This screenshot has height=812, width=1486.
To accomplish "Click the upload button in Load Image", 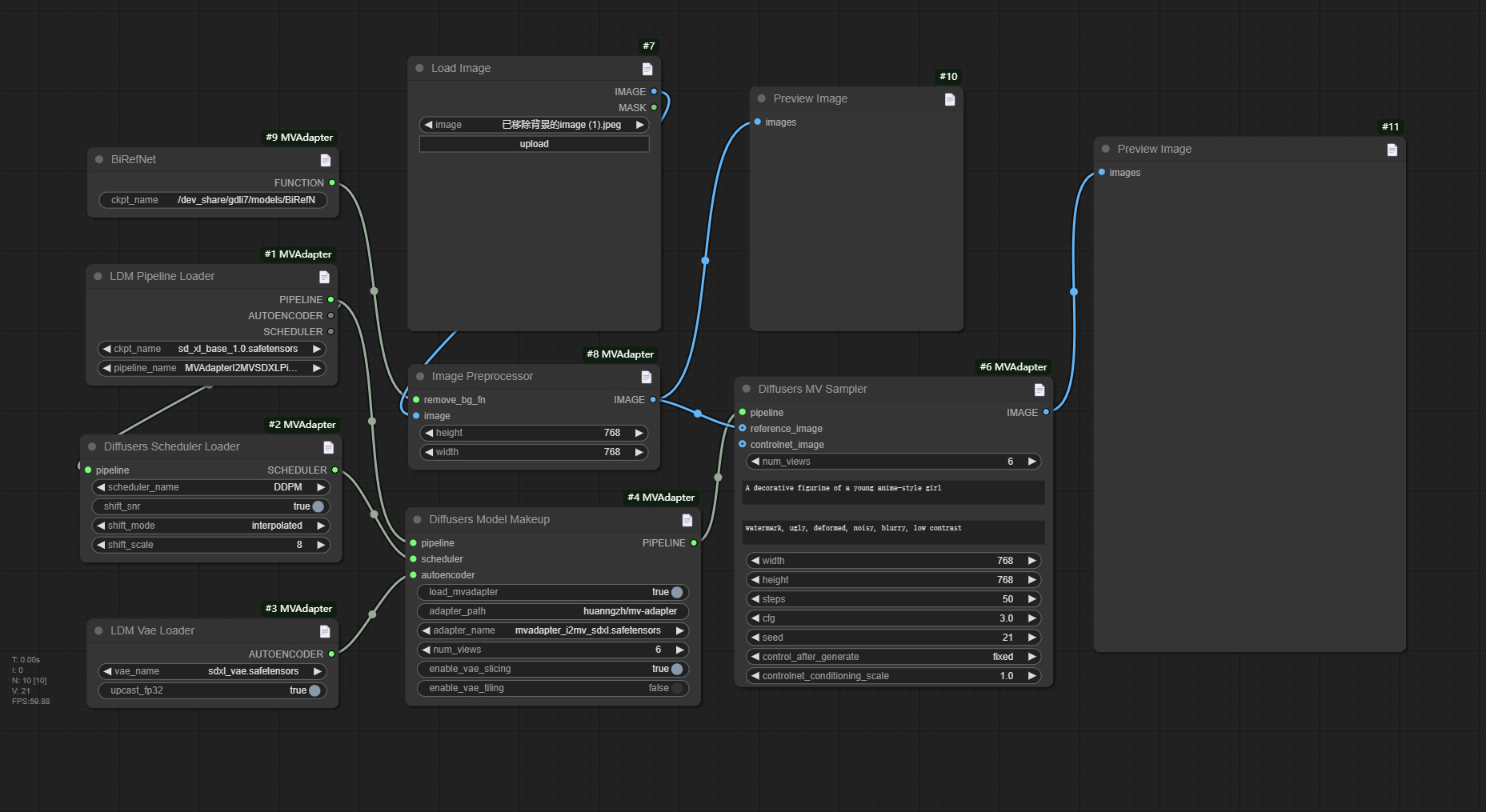I will click(534, 143).
